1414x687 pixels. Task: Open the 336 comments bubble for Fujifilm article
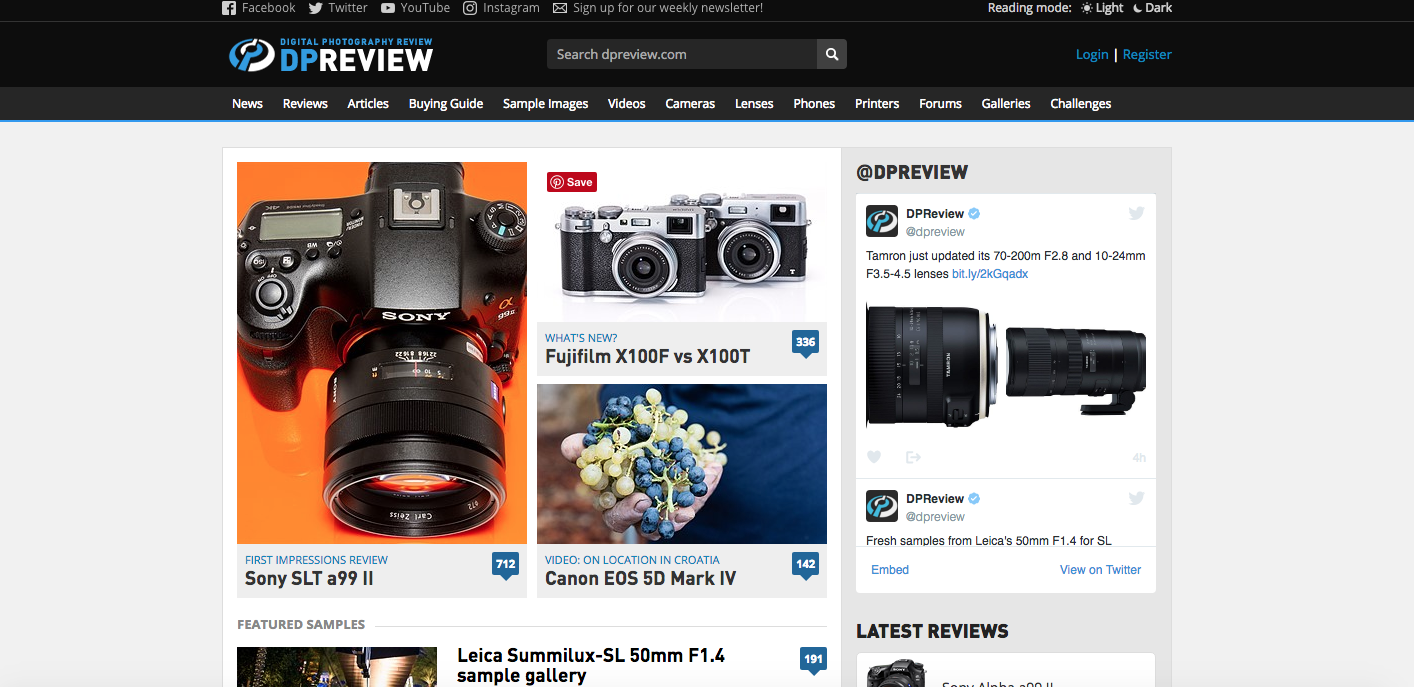pyautogui.click(x=805, y=344)
